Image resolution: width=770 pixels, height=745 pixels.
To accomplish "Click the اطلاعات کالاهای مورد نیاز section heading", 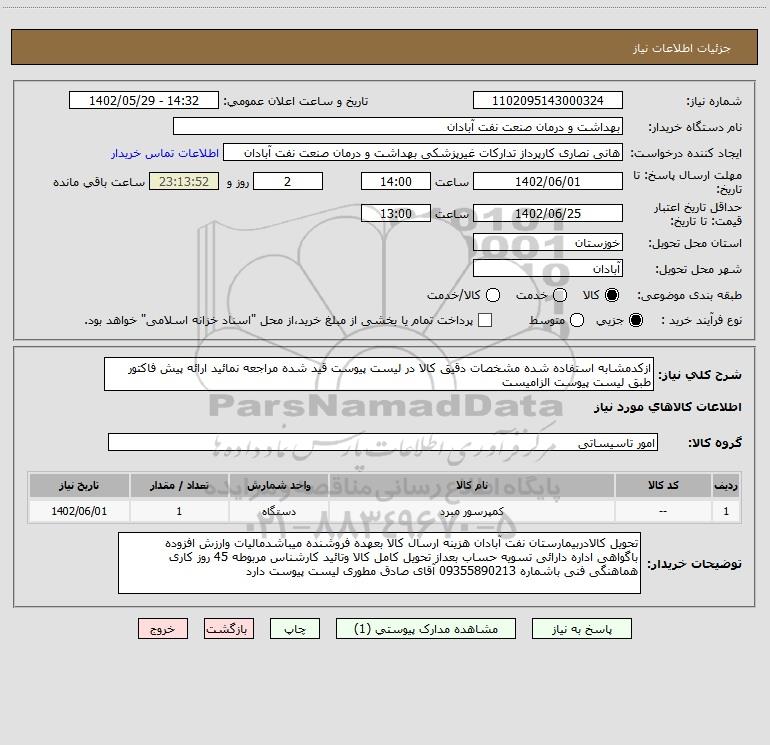I will coord(668,407).
